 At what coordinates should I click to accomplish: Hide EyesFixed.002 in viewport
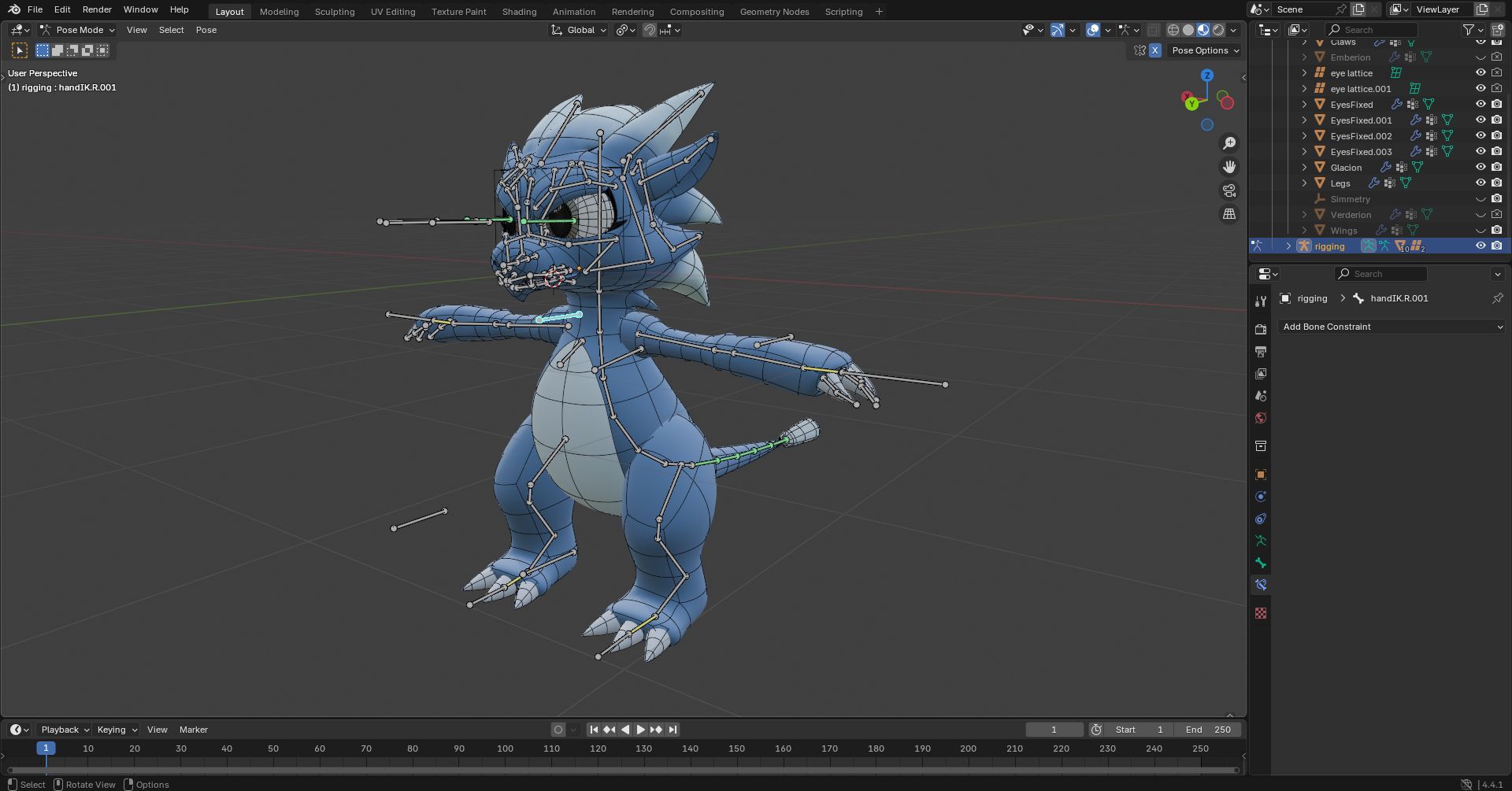coord(1480,135)
